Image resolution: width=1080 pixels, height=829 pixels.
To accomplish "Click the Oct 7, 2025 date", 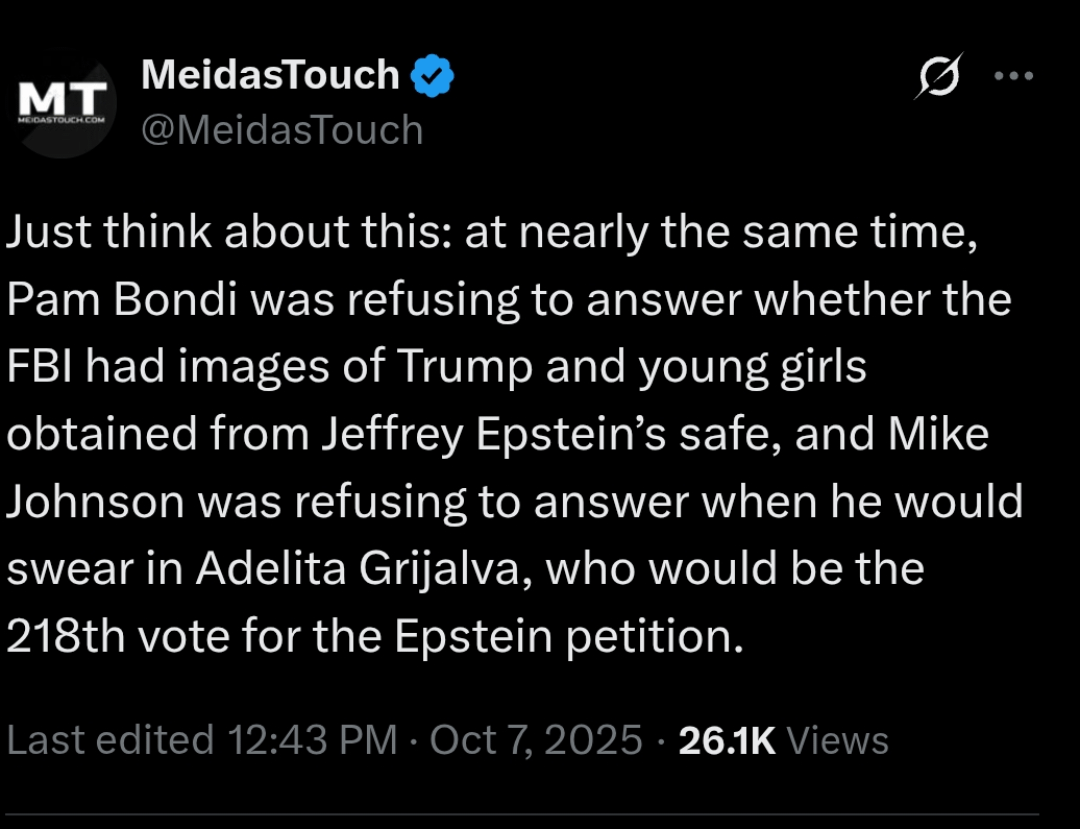I will pyautogui.click(x=536, y=741).
